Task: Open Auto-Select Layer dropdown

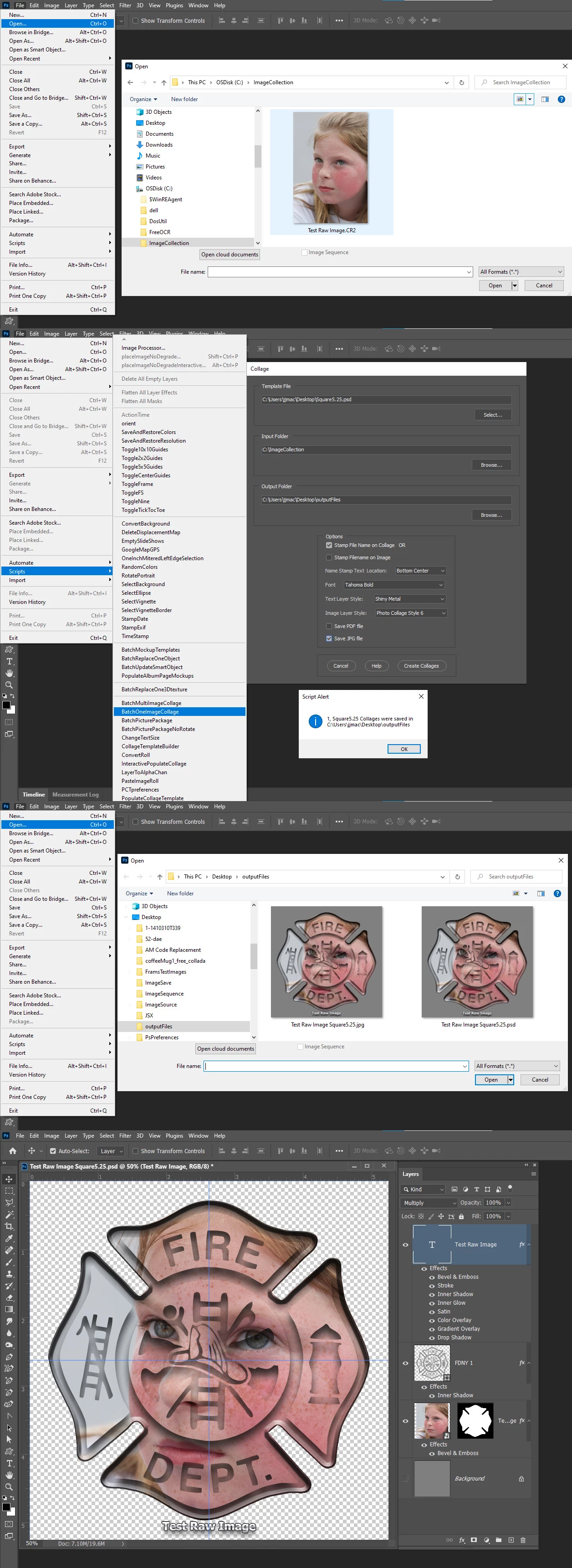Action: [112, 1151]
